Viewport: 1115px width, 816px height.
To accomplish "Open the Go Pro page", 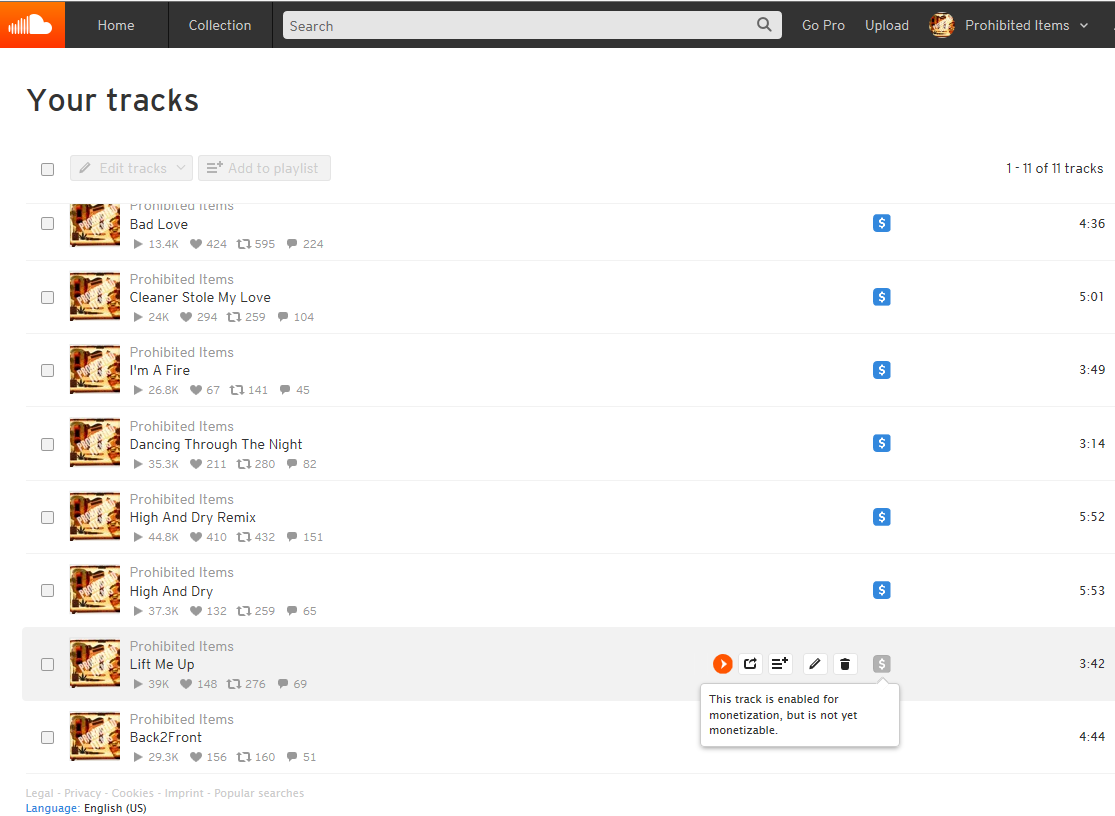I will pos(823,25).
